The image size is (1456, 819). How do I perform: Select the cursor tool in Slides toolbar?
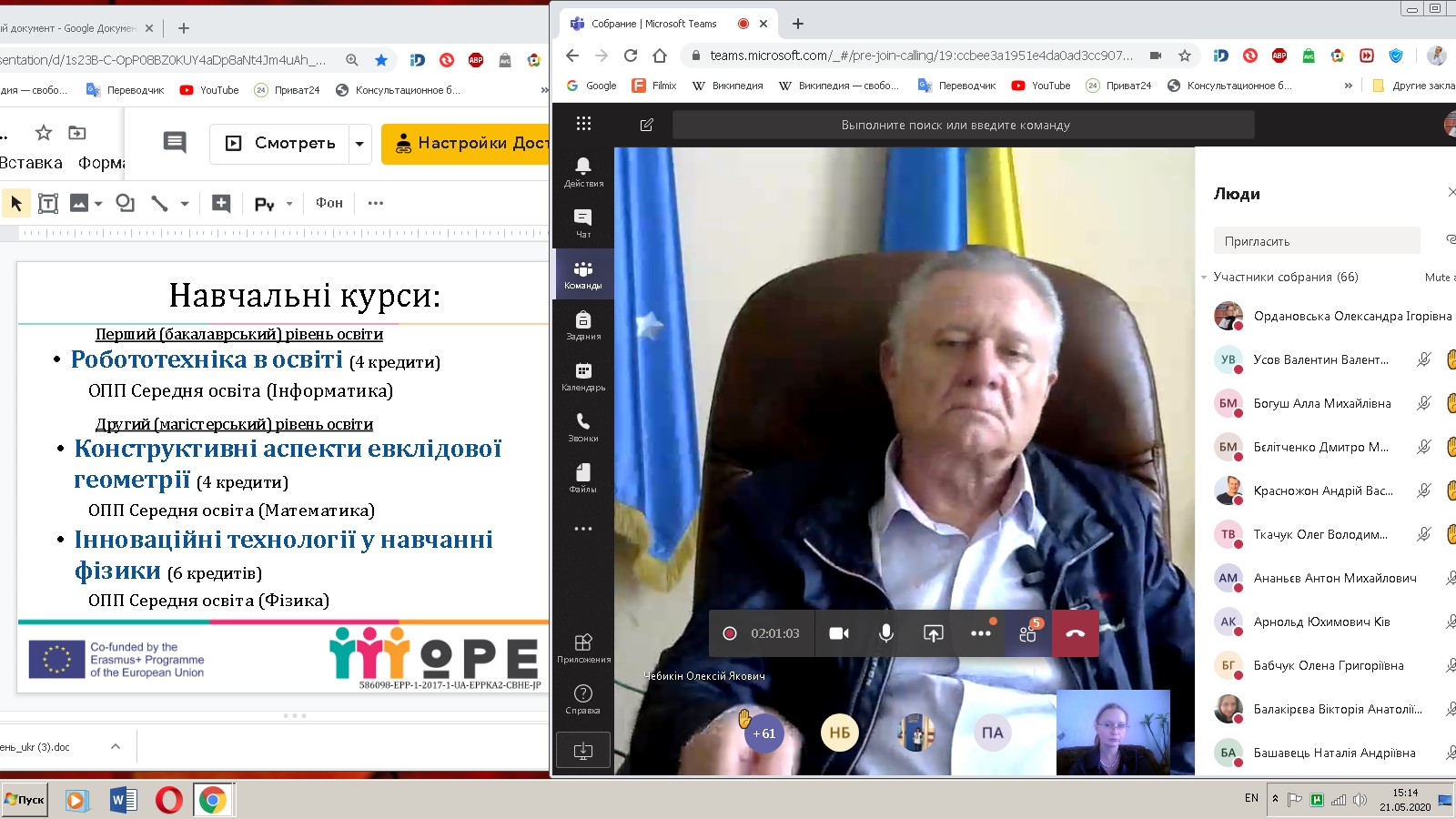pos(16,203)
